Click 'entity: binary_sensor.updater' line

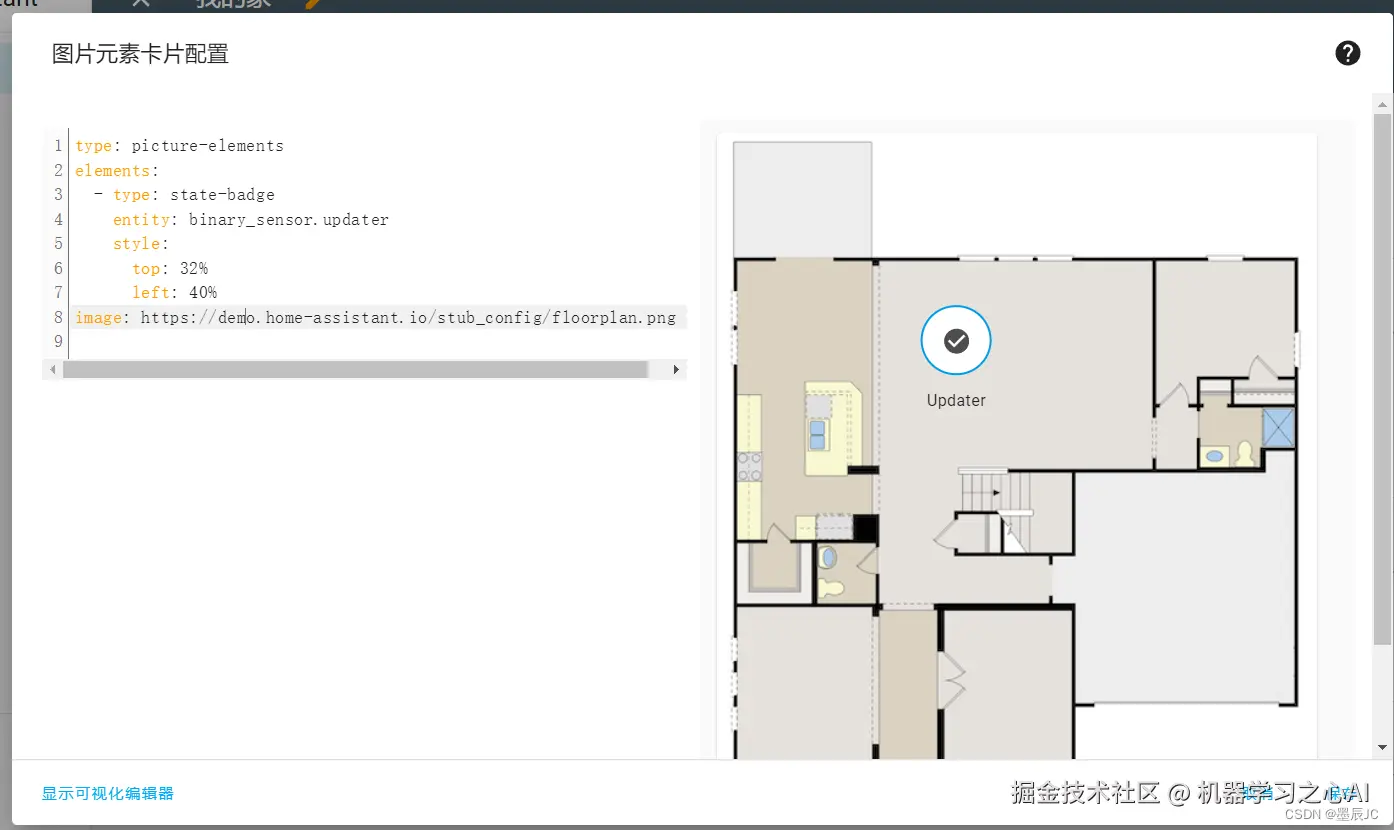click(251, 219)
